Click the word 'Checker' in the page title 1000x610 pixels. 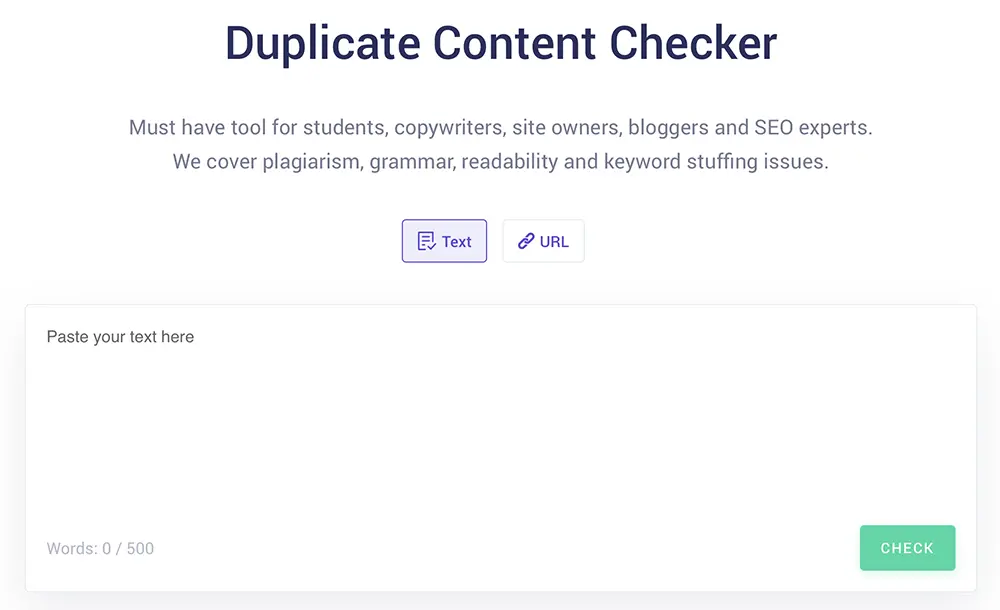694,43
